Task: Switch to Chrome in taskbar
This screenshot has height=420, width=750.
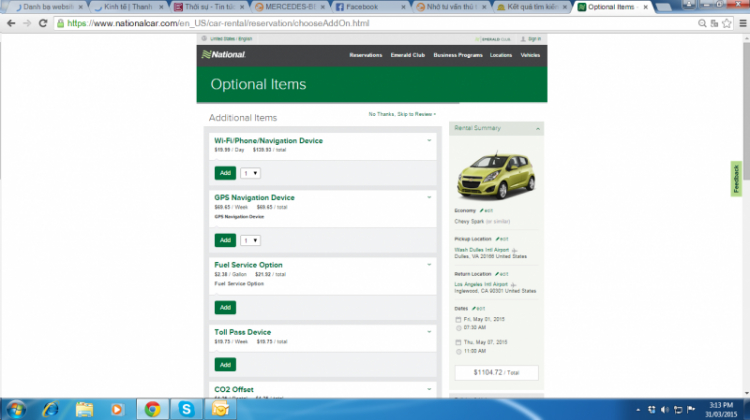Action: pos(153,409)
